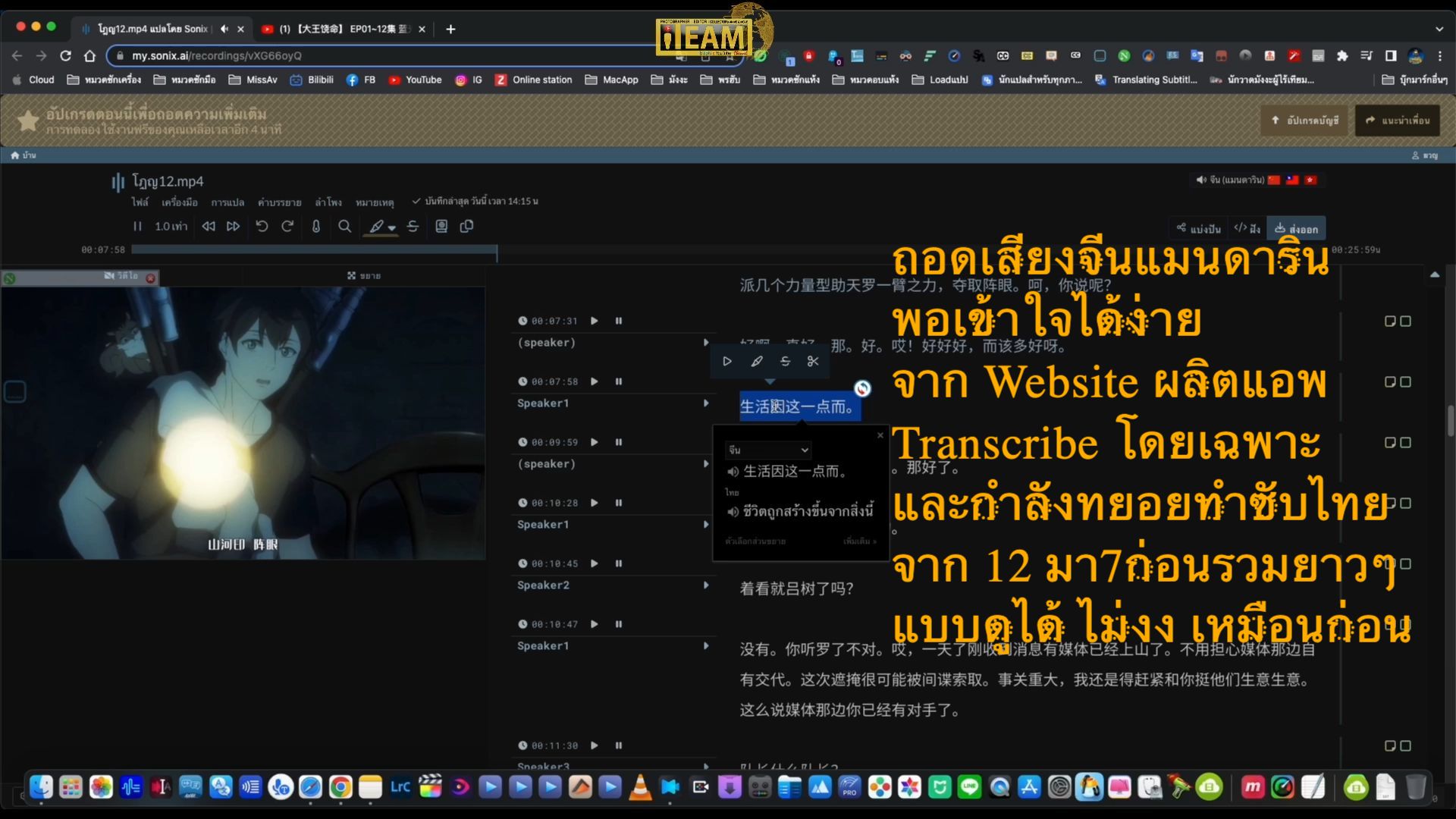1456x819 pixels.
Task: Click the anime video preview
Action: pyautogui.click(x=243, y=422)
